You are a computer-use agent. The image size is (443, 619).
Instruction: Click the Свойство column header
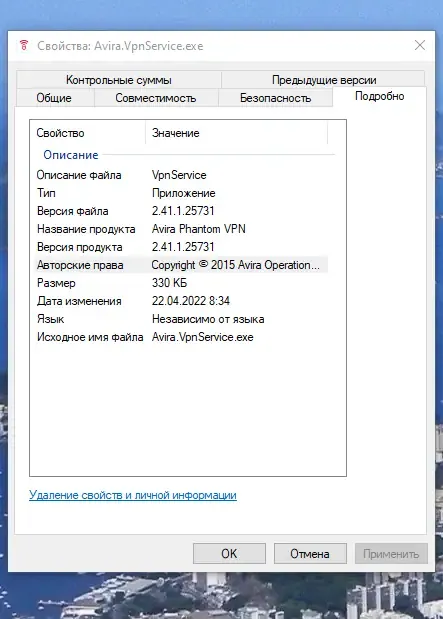tap(60, 133)
